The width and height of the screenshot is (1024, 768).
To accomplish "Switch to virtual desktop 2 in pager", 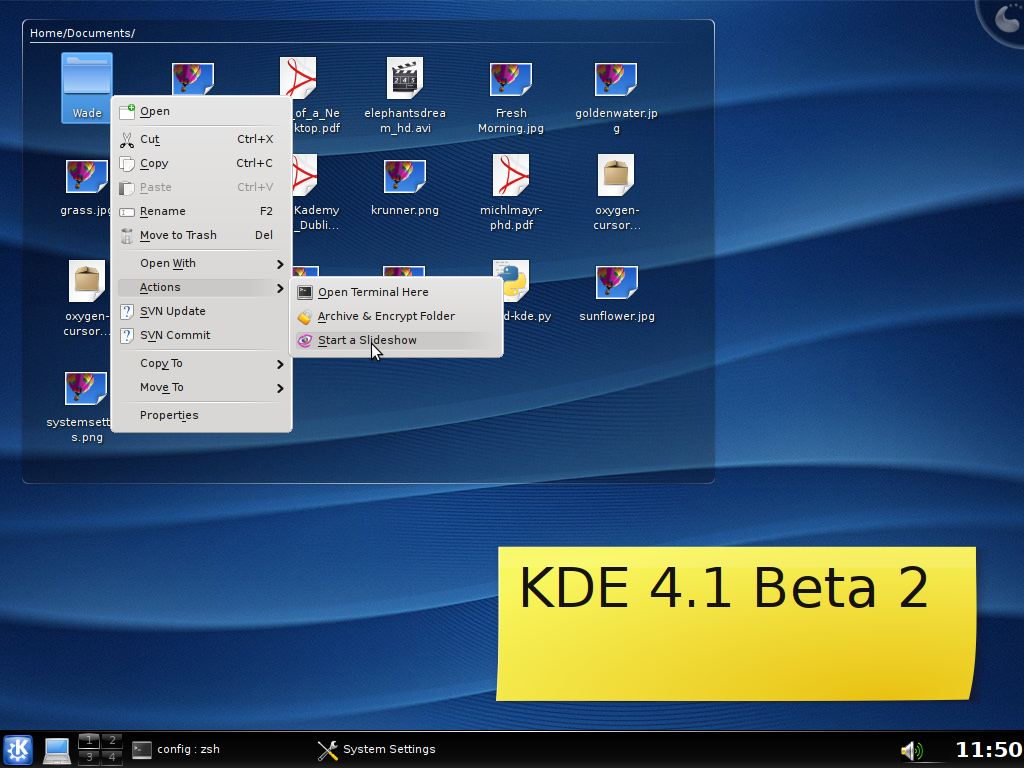I will coord(112,741).
